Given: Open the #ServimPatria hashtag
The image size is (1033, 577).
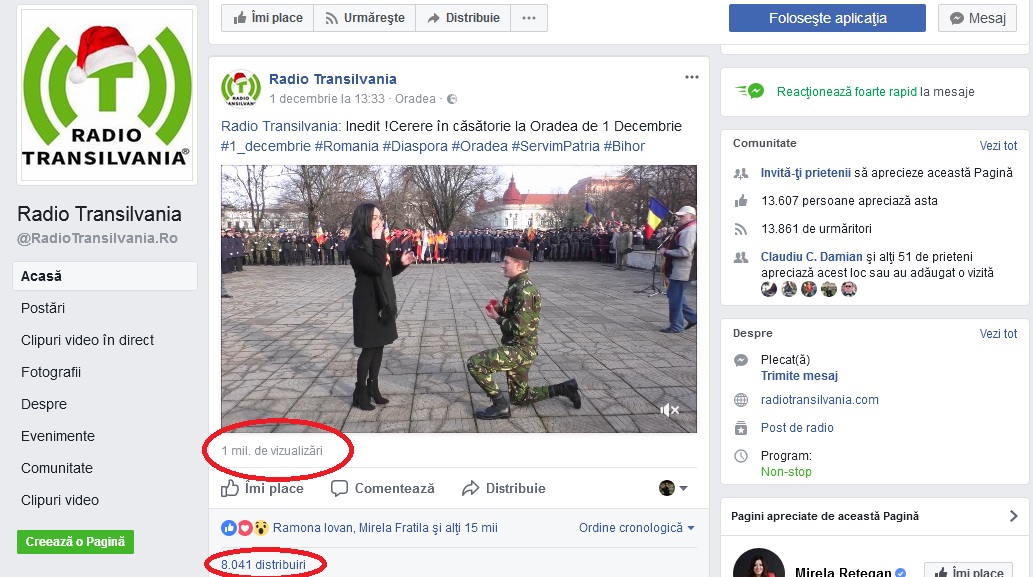Looking at the screenshot, I should click(555, 146).
